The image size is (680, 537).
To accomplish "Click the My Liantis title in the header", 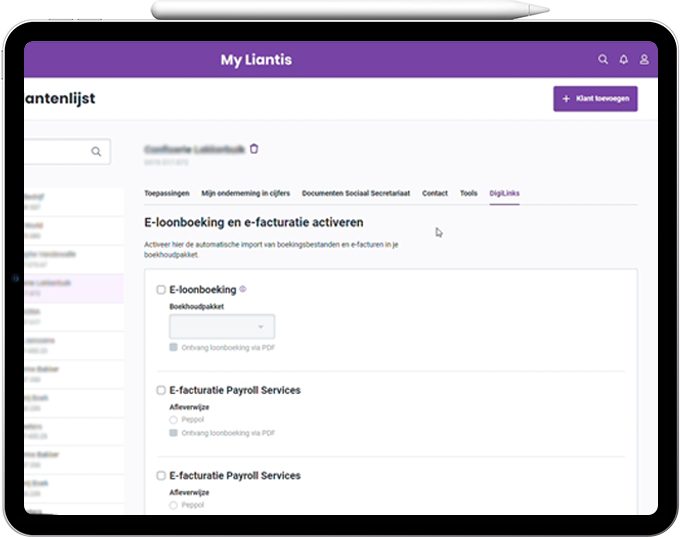I will pyautogui.click(x=256, y=60).
